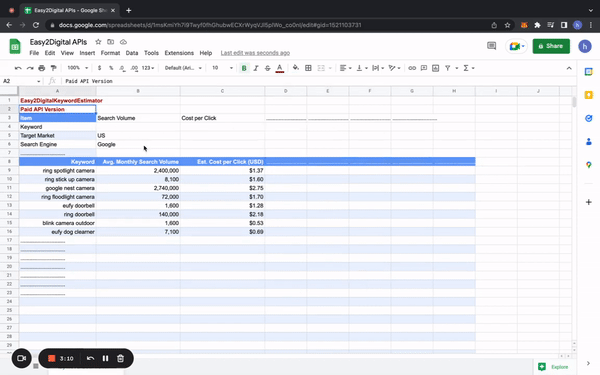Viewport: 600px width, 375px height.
Task: Expand the zoom 100% dropdown
Action: [x=78, y=68]
